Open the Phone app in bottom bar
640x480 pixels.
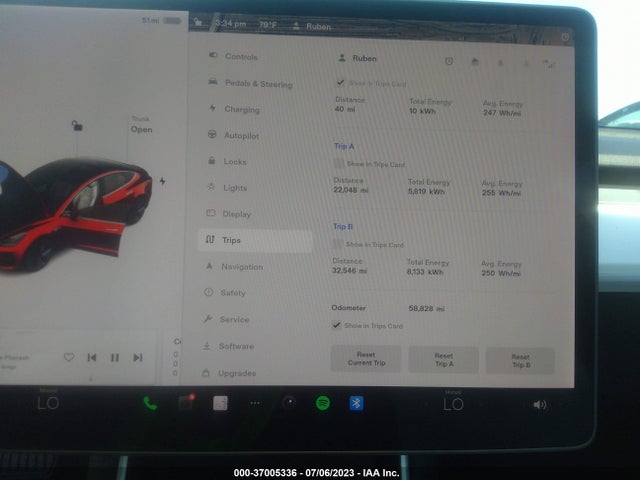tap(150, 404)
